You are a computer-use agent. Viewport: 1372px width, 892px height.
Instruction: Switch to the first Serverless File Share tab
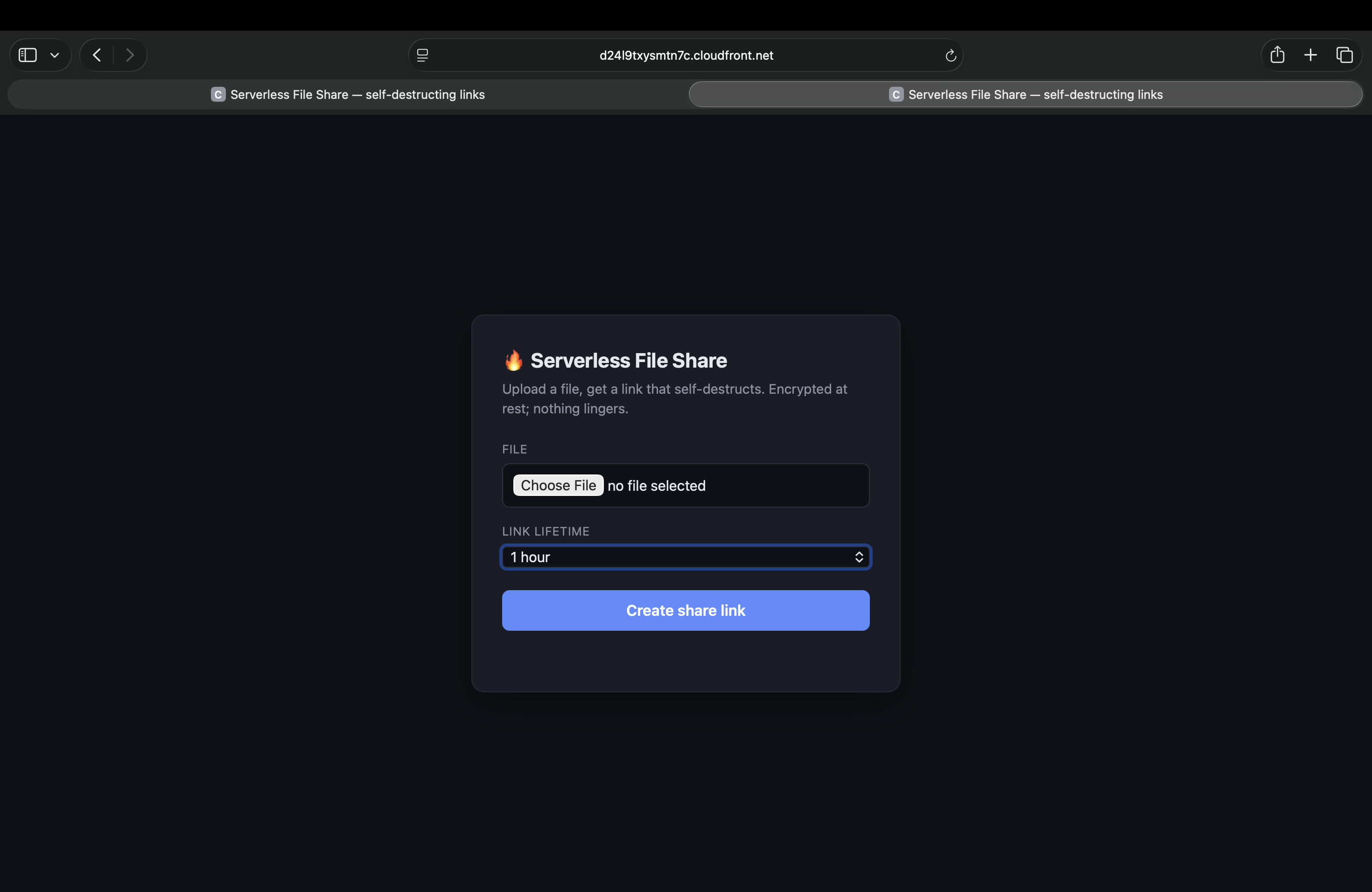coord(348,95)
